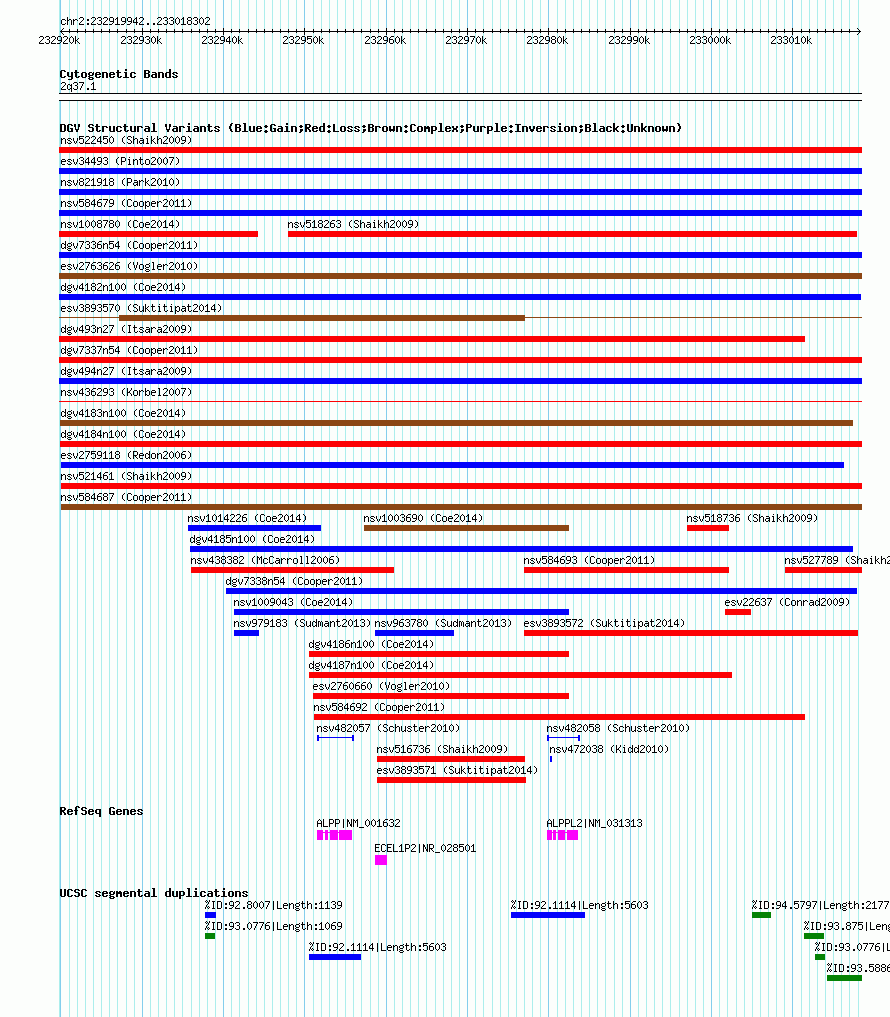Viewport: 890px width, 1017px height.
Task: Click the nsv522450 (Shaikh2009) variant label
Action: (126, 140)
